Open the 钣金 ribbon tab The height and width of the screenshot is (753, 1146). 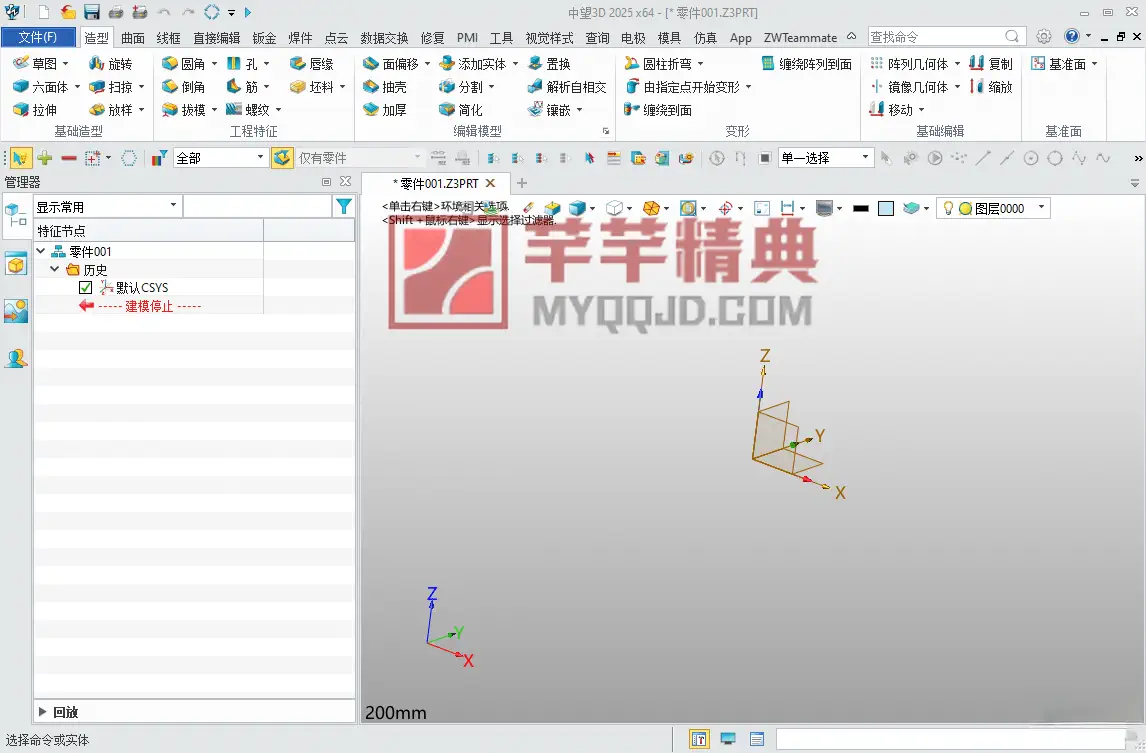(264, 38)
